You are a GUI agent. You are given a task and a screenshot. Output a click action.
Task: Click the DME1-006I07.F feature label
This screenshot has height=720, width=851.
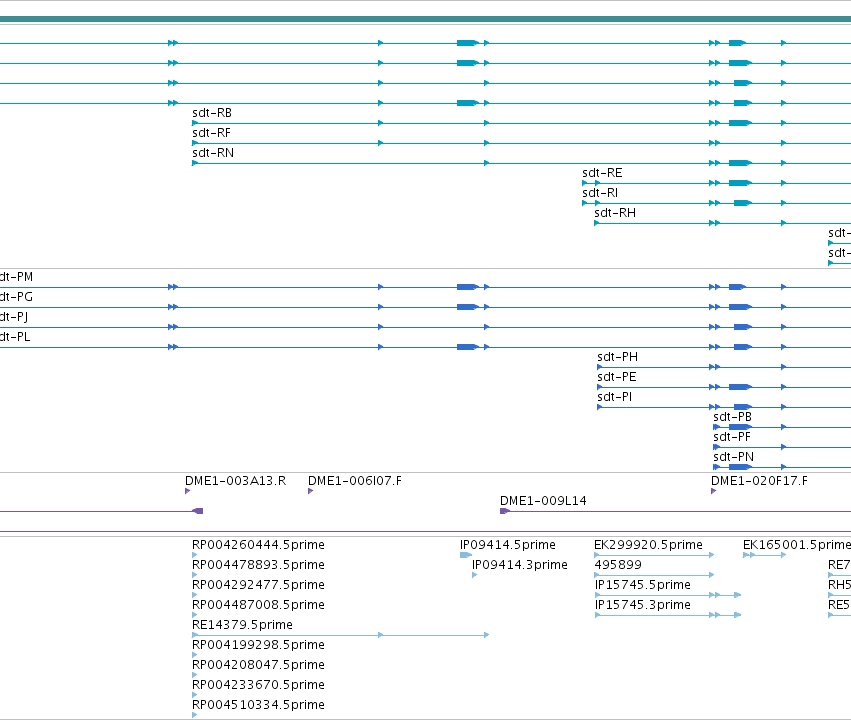coord(354,481)
